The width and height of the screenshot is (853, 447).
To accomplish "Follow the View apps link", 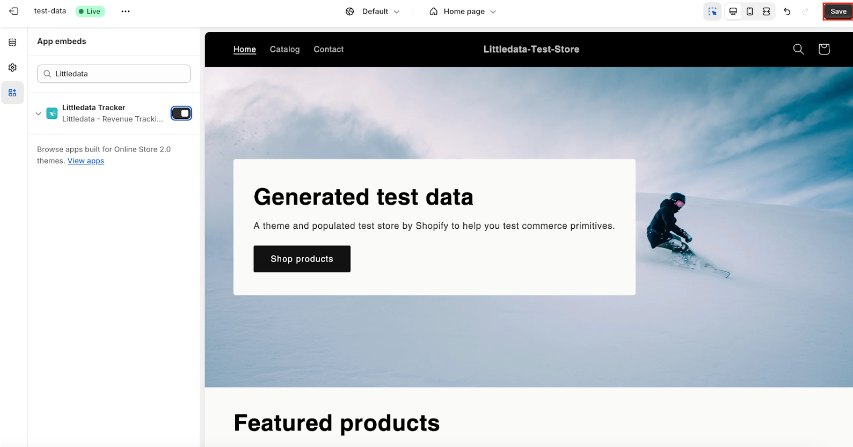I will coord(85,161).
